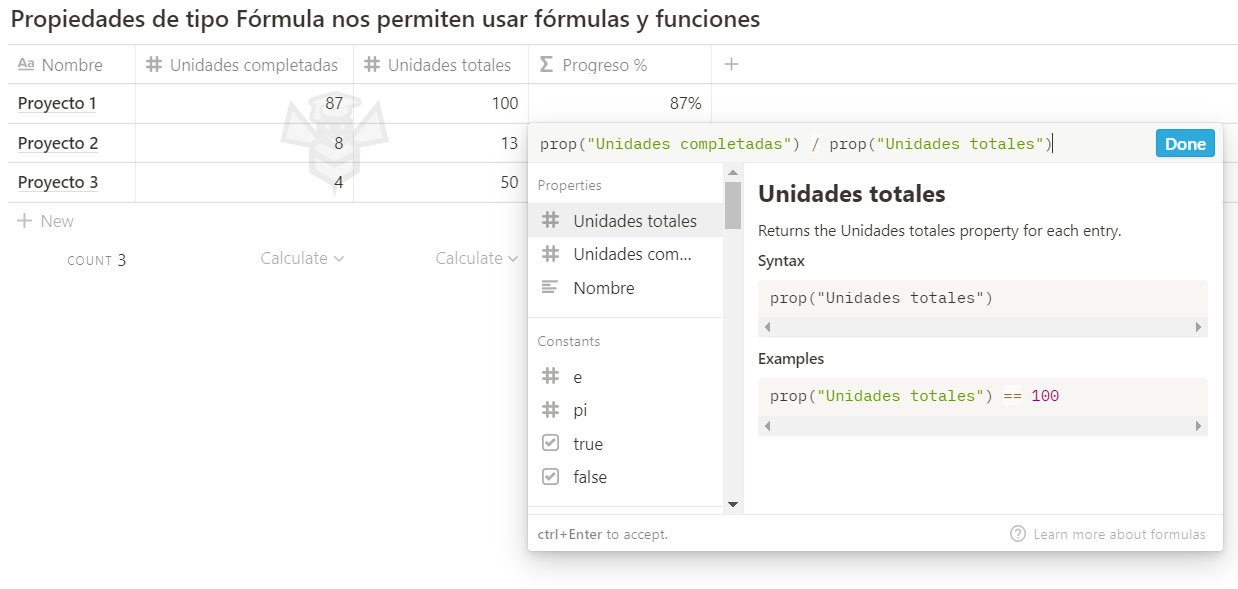The image size is (1238, 589).
Task: Click the hash icon beside Unidades com... property
Action: click(550, 254)
